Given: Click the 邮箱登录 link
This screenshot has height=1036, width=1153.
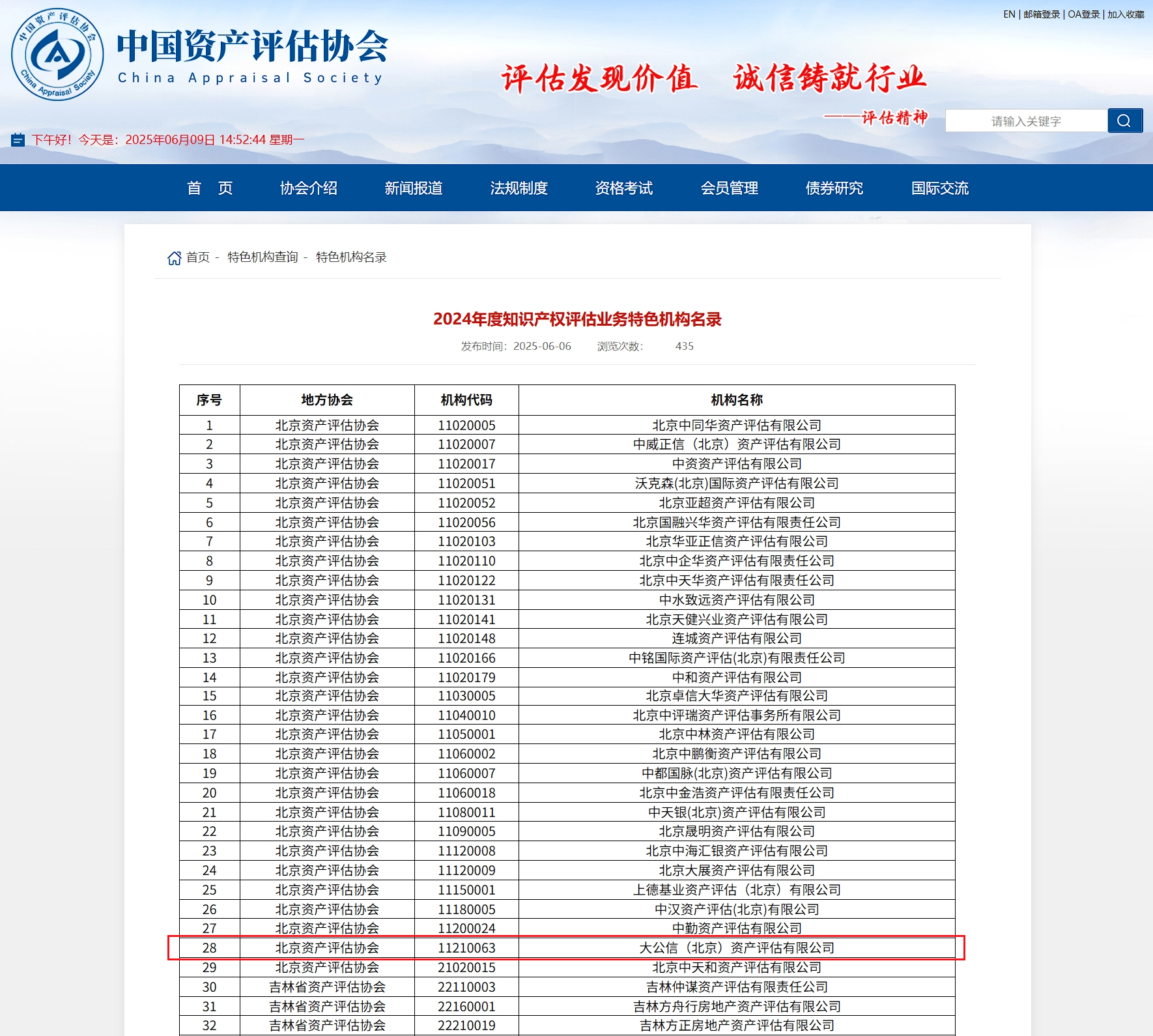Looking at the screenshot, I should coord(1042,14).
